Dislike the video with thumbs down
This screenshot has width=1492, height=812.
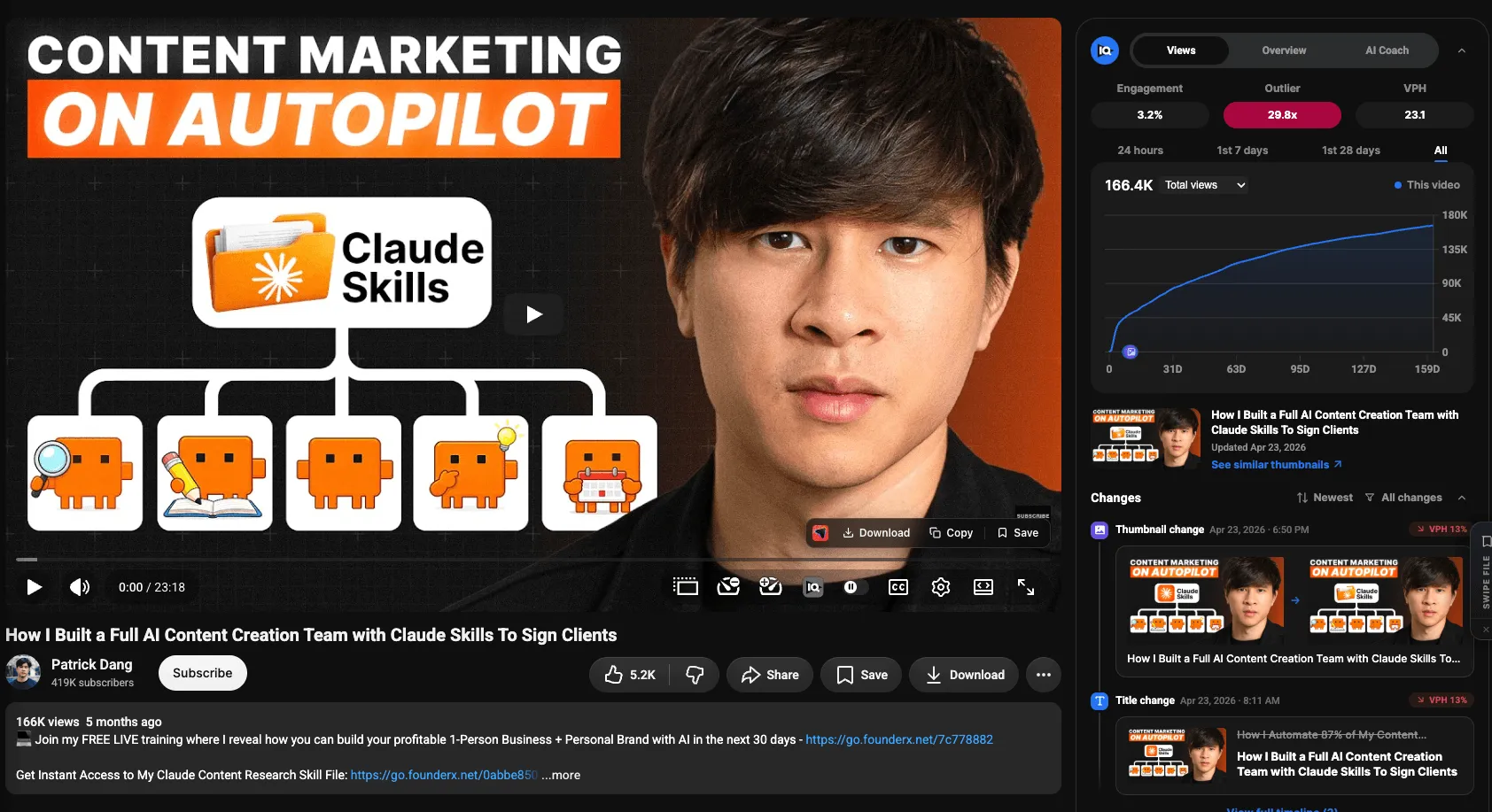click(x=695, y=675)
